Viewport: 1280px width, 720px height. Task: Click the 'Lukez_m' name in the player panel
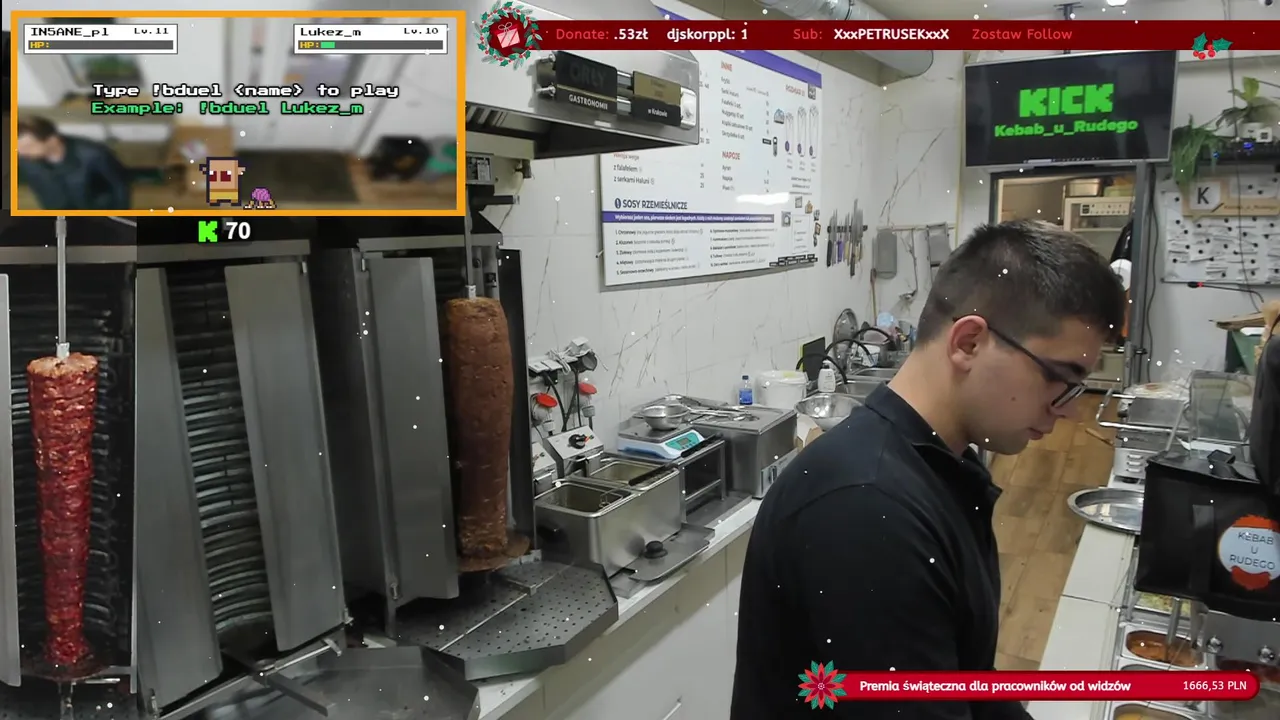[332, 31]
